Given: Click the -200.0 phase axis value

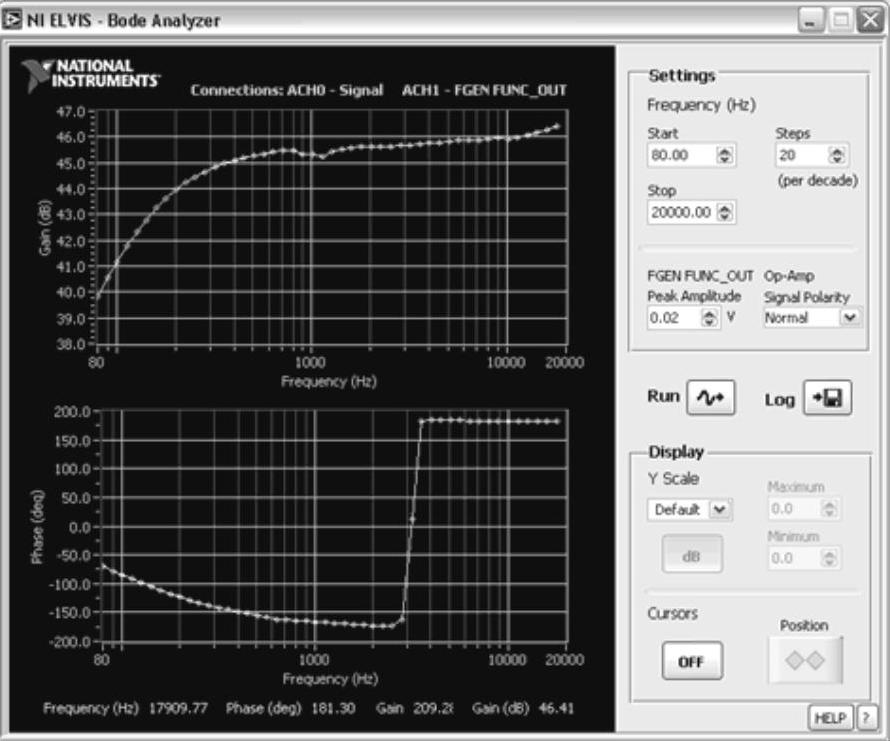Looking at the screenshot, I should [70, 642].
